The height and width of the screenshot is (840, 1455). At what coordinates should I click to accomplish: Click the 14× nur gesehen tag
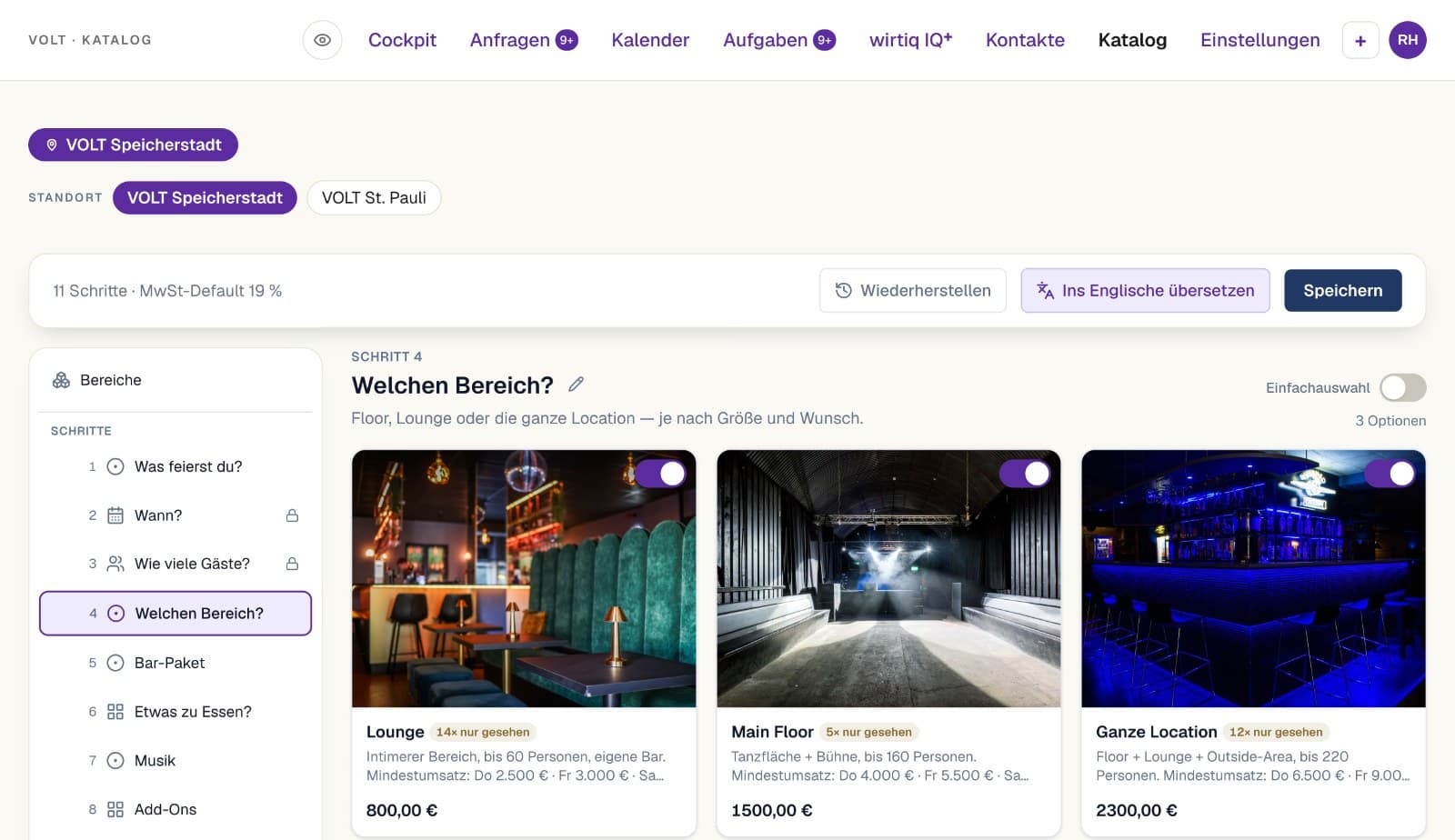[x=483, y=733]
